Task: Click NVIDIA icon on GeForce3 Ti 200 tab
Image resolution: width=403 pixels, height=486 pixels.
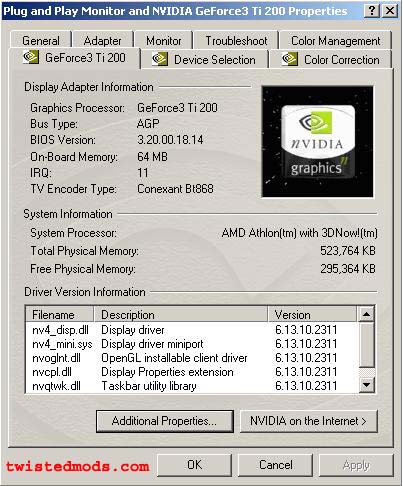Action: 31,57
